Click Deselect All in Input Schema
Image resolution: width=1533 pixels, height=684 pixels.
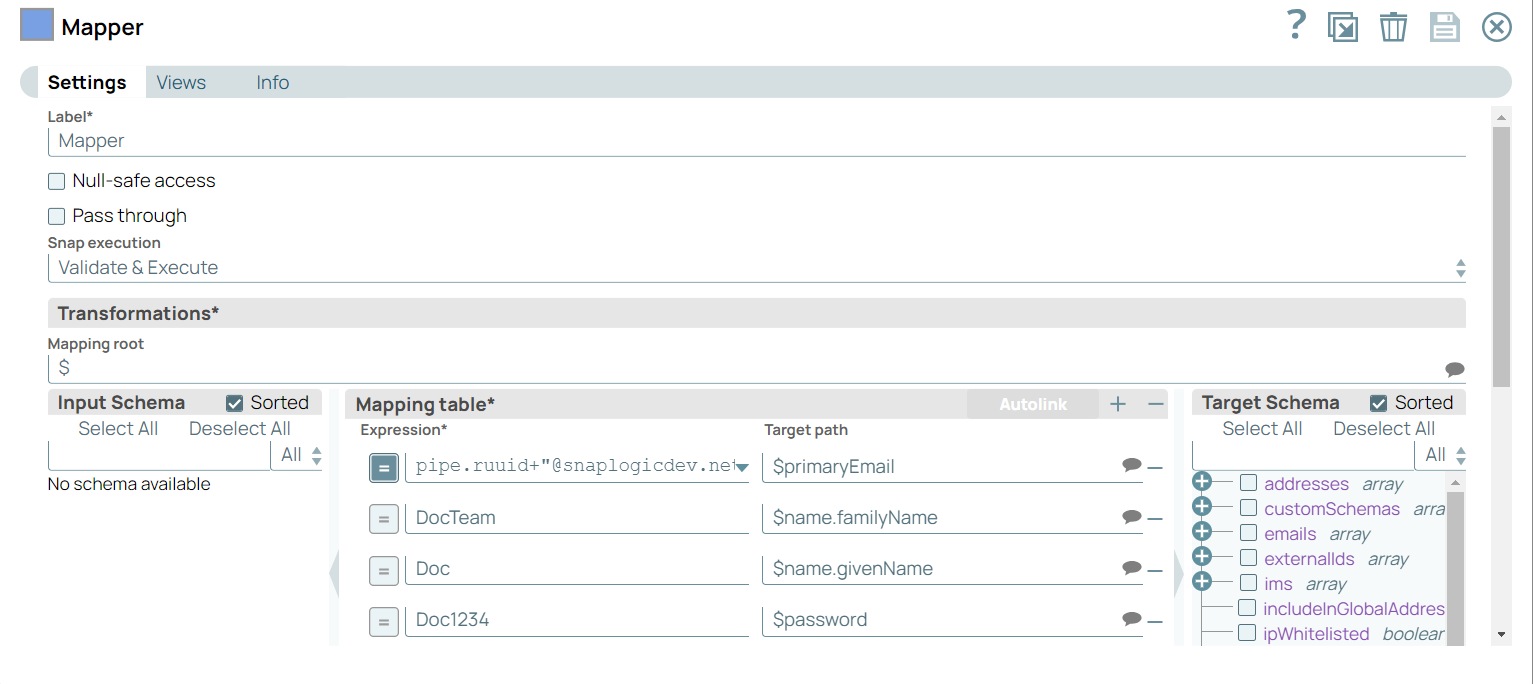[x=240, y=429]
